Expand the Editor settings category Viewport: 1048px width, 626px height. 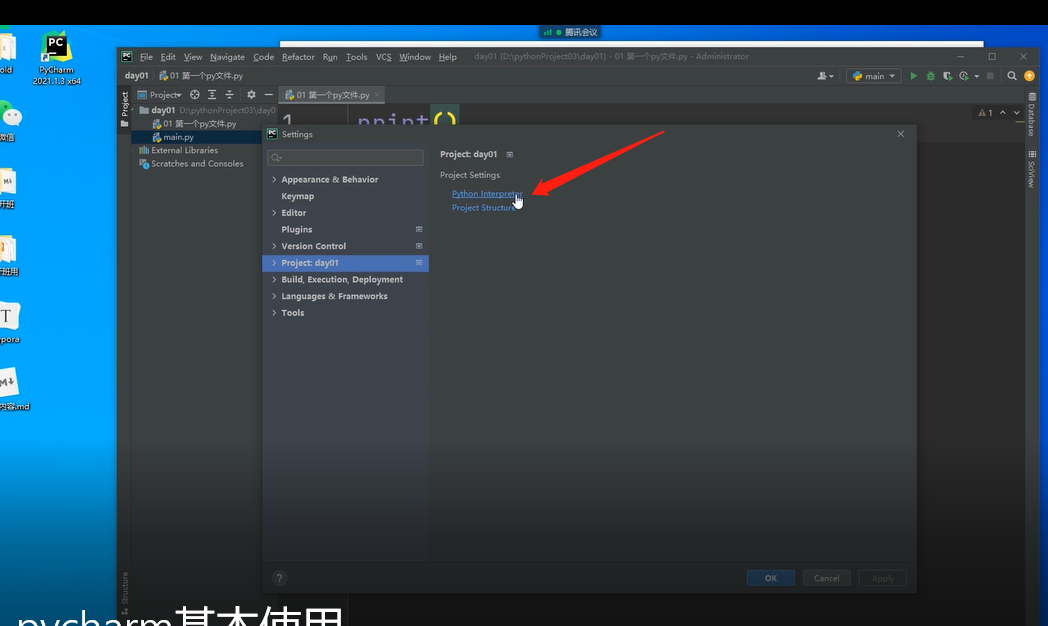[x=274, y=213]
